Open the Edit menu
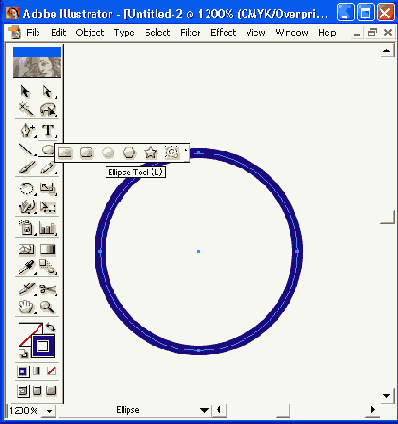 pyautogui.click(x=59, y=33)
